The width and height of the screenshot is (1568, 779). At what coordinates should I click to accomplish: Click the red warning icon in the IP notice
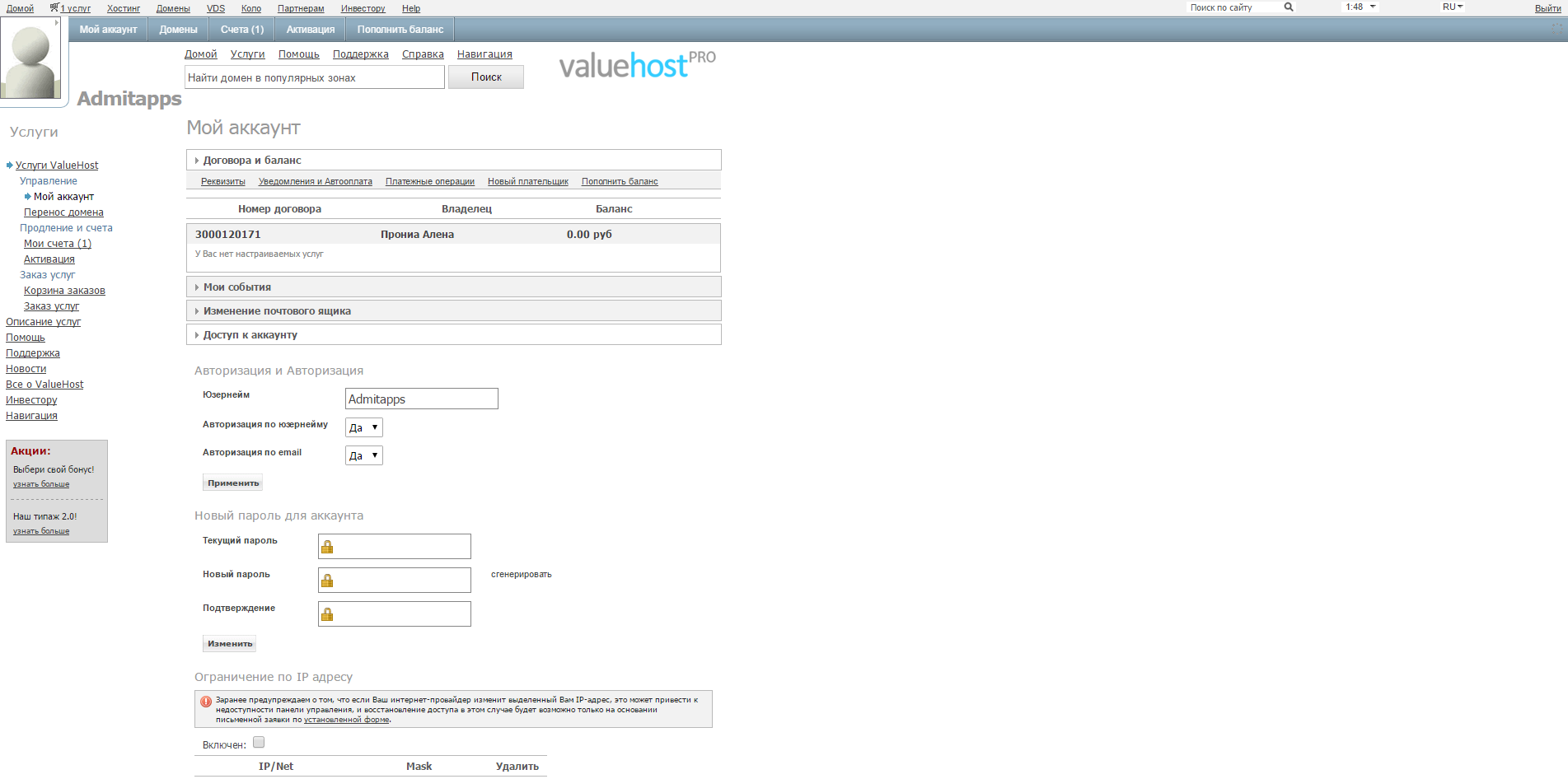click(x=205, y=701)
